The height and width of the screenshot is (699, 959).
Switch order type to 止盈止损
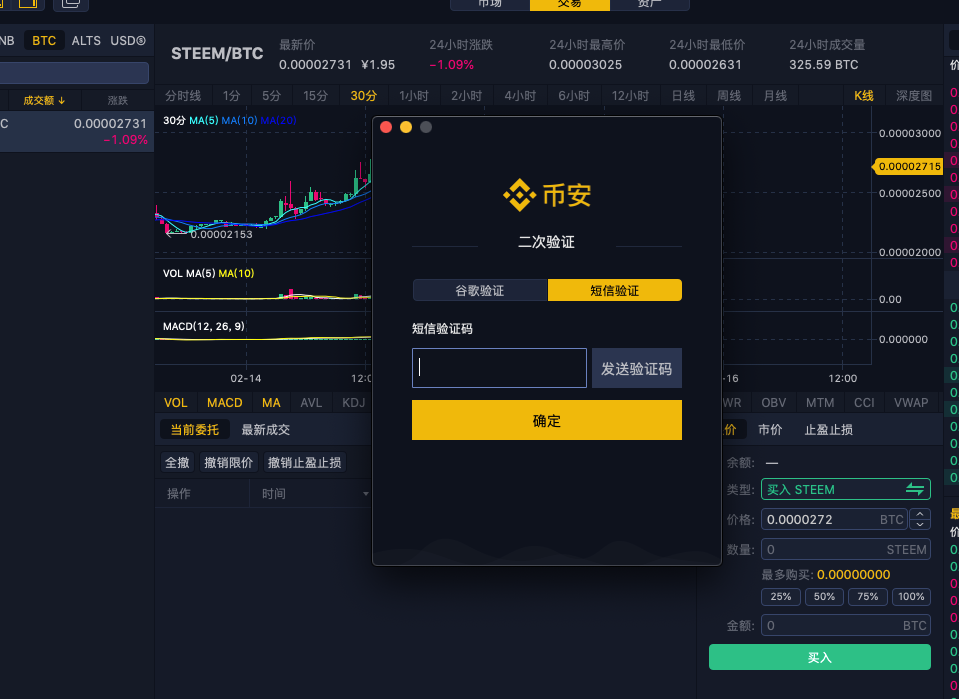(828, 429)
